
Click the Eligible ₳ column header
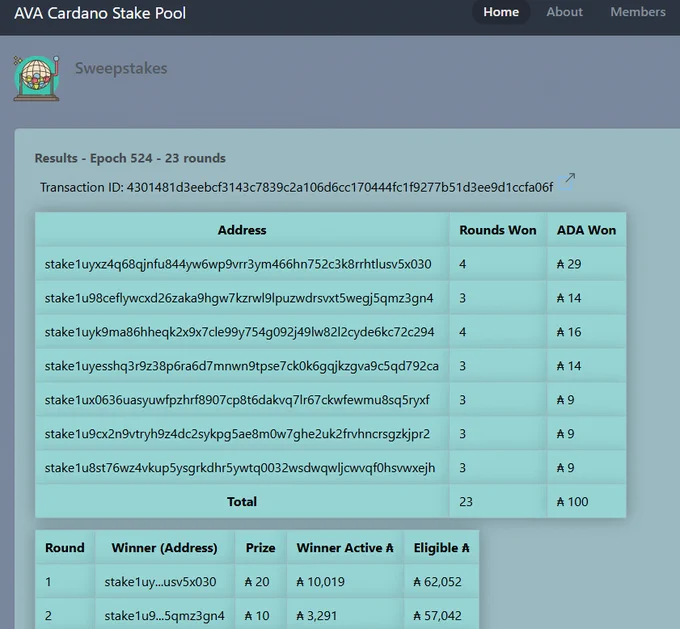click(441, 547)
